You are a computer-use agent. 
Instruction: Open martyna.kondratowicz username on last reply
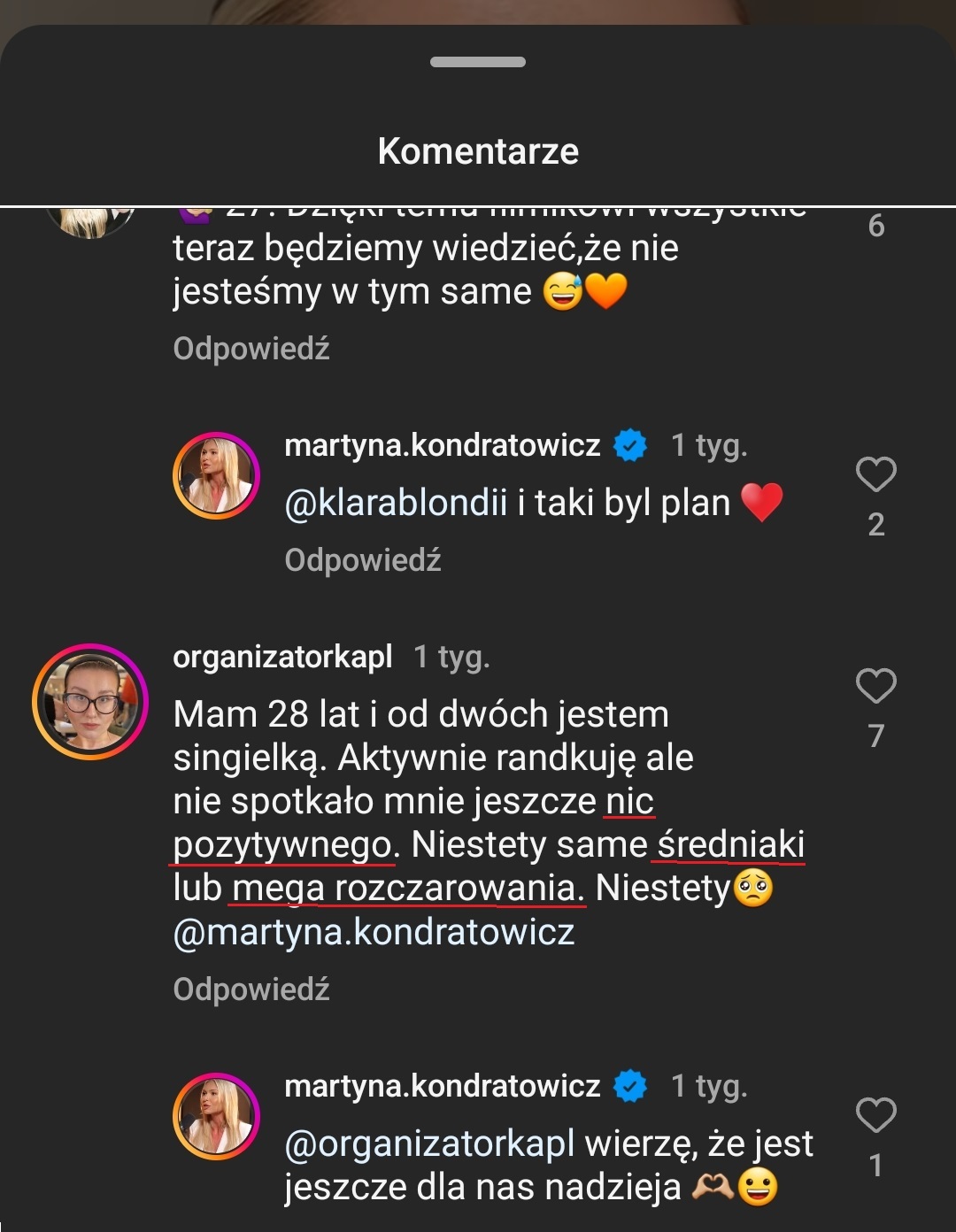click(x=443, y=1086)
